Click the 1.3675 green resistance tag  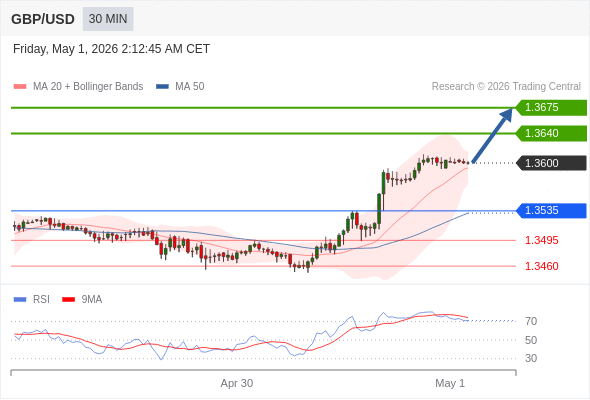(x=551, y=108)
